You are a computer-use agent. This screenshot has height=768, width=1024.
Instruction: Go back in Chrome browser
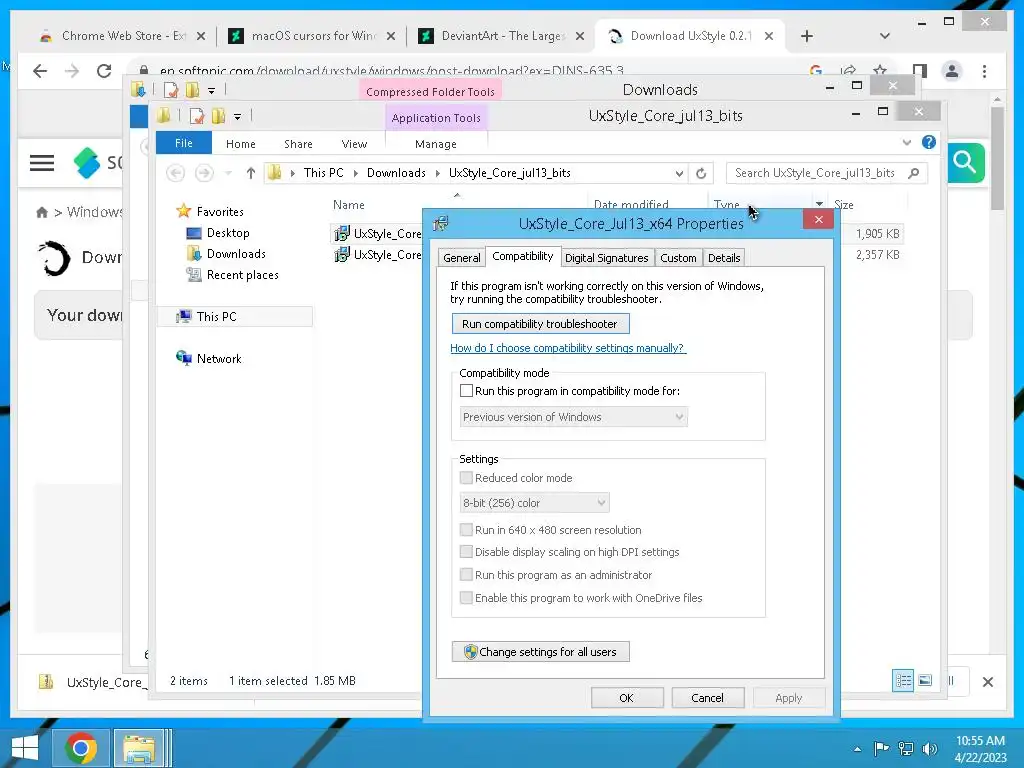(40, 71)
